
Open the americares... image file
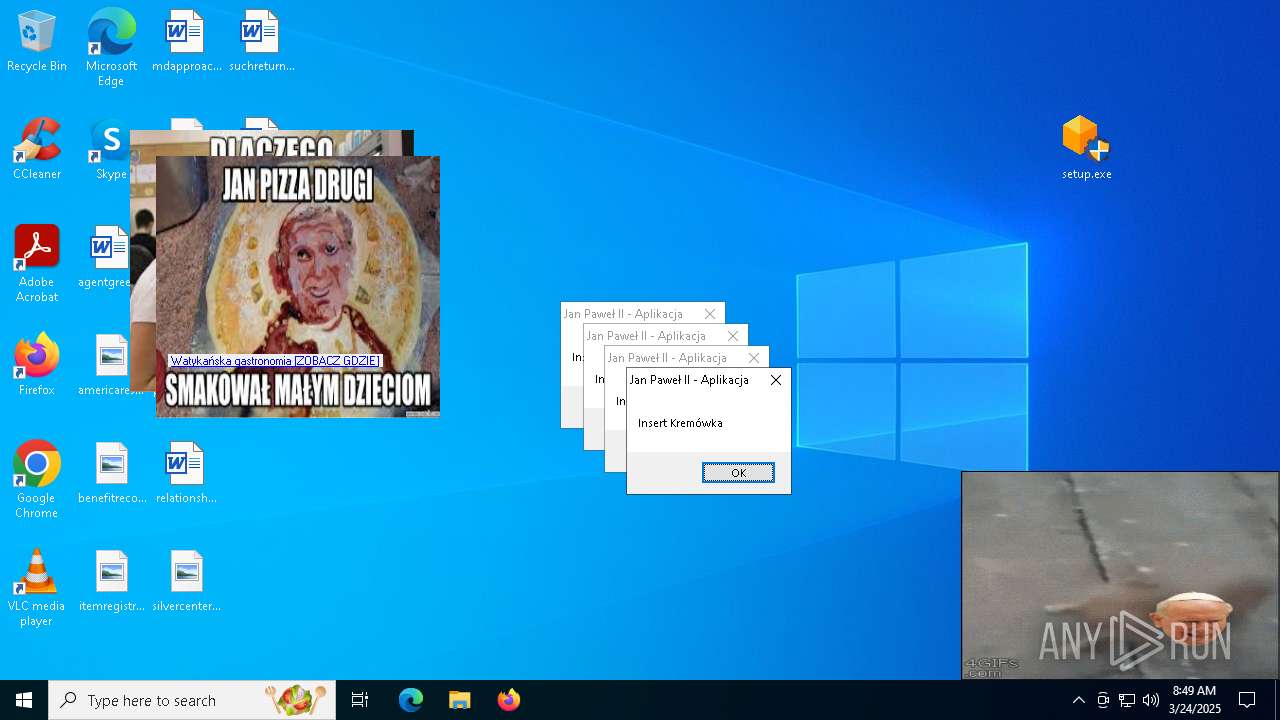point(111,365)
